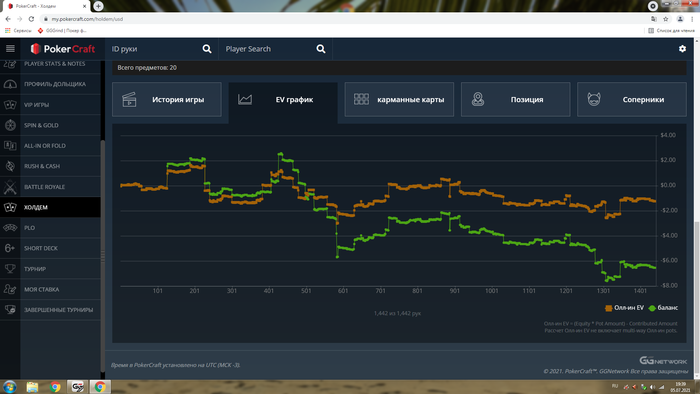The image size is (700, 394).
Task: Open the GGGrind bookmark
Action: click(x=62, y=30)
